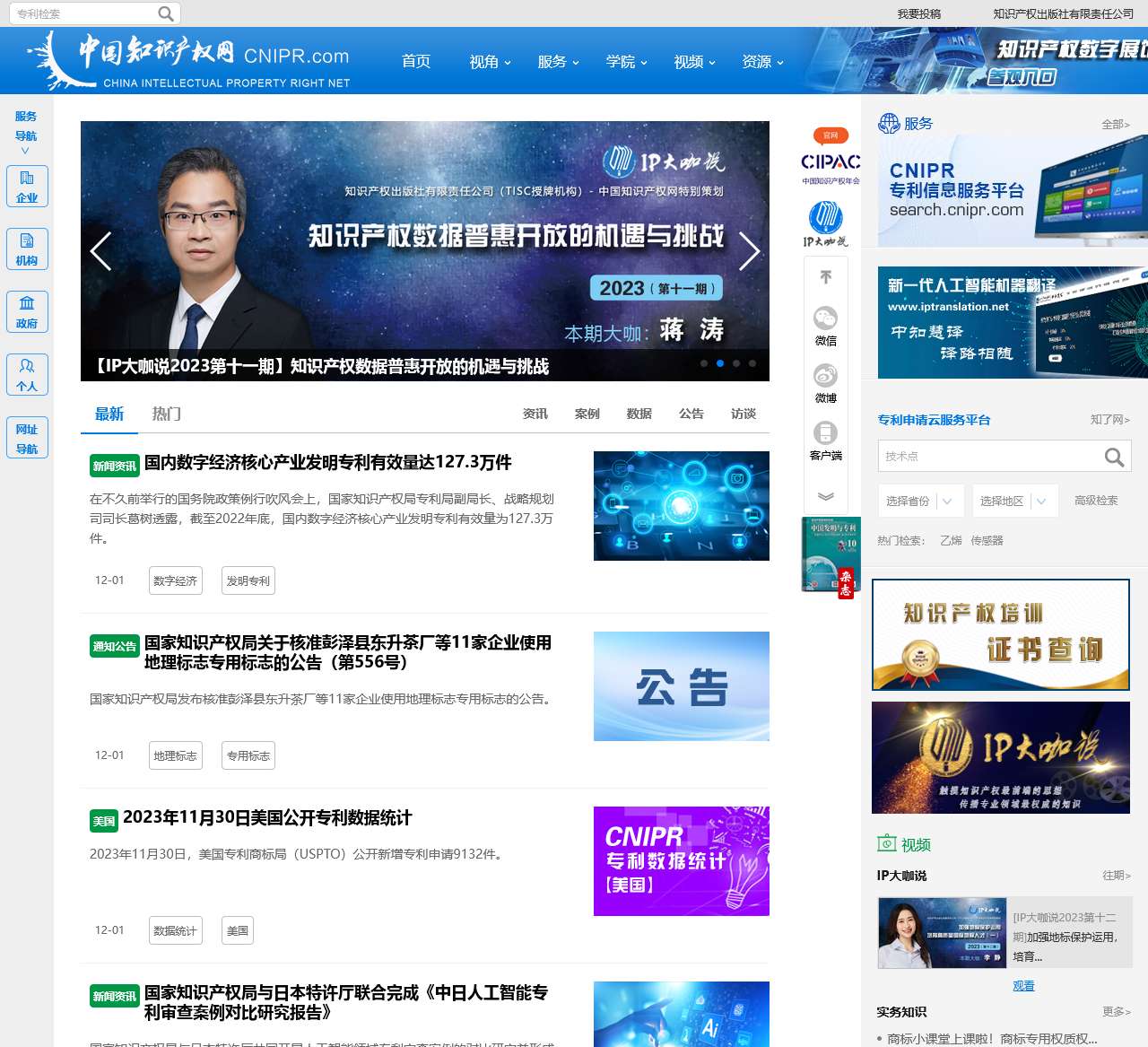Open the CIPAC 官网 logo link
The width and height of the screenshot is (1148, 1047).
tap(831, 158)
